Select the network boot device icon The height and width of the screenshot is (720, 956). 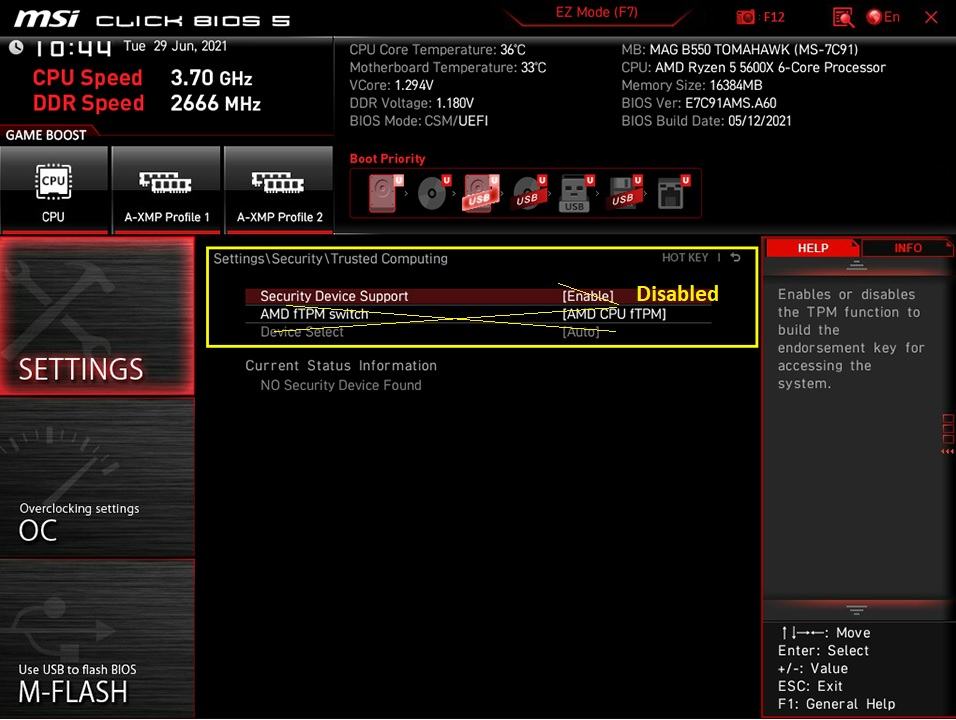pyautogui.click(x=672, y=193)
